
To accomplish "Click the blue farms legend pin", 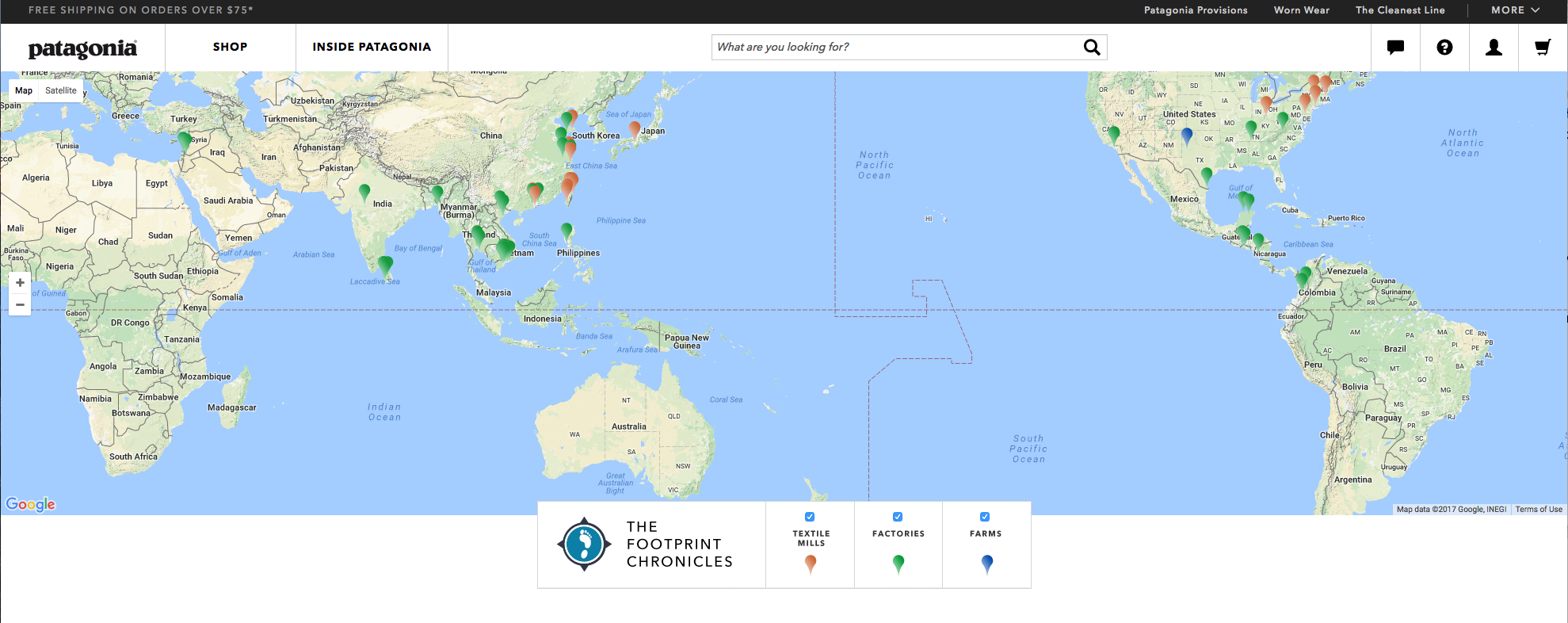I will pos(986,564).
